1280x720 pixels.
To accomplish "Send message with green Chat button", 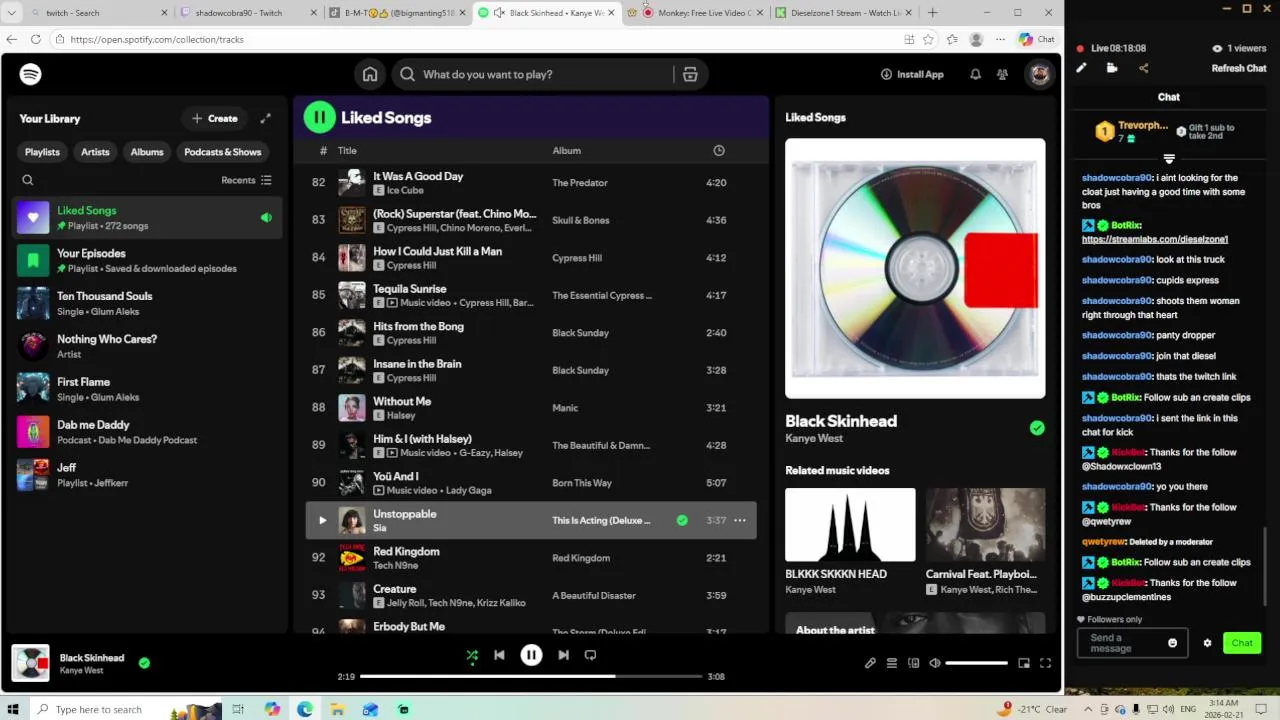I will coord(1242,643).
